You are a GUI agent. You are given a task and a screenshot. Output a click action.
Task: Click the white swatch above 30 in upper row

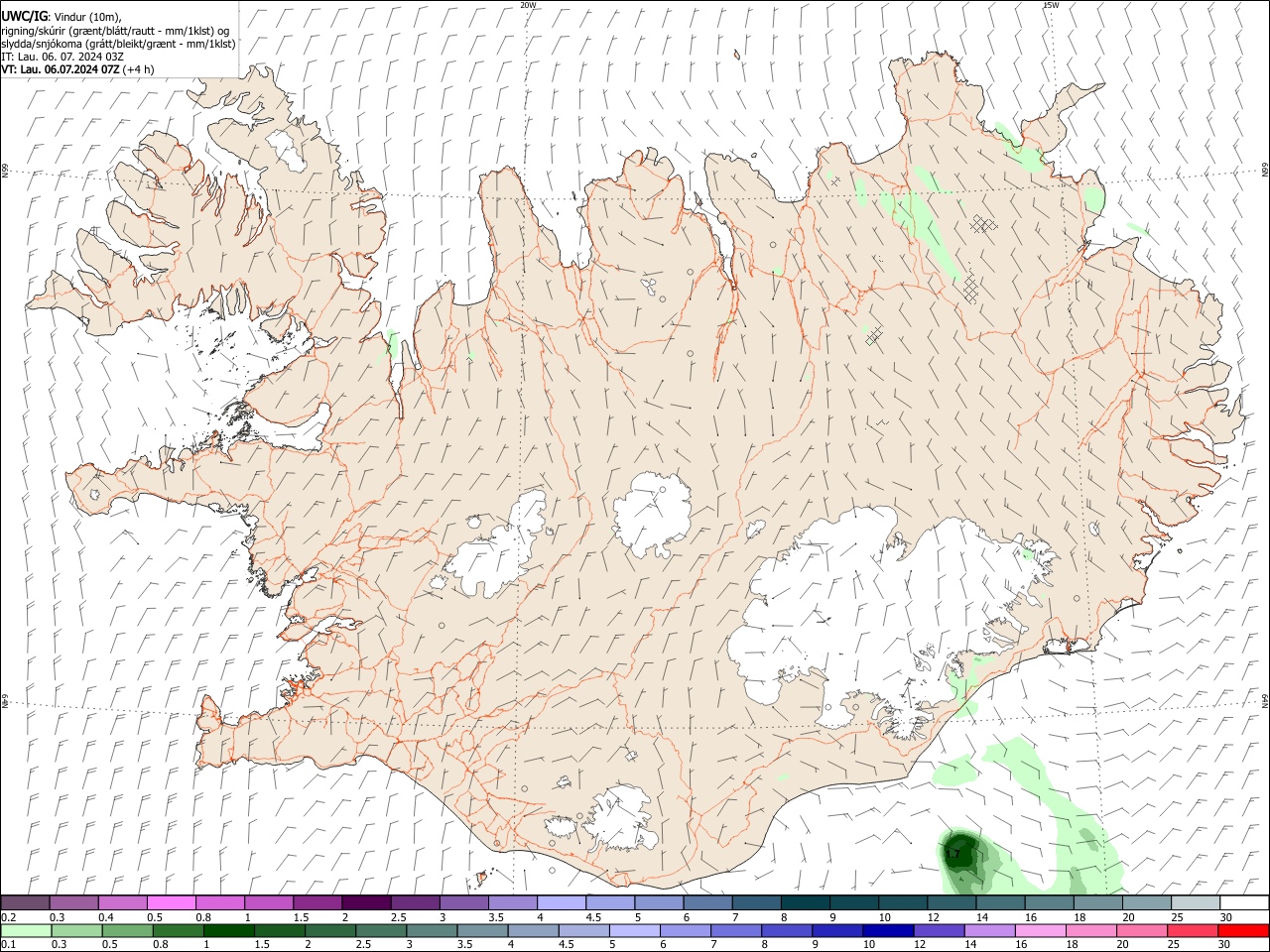[1243, 902]
